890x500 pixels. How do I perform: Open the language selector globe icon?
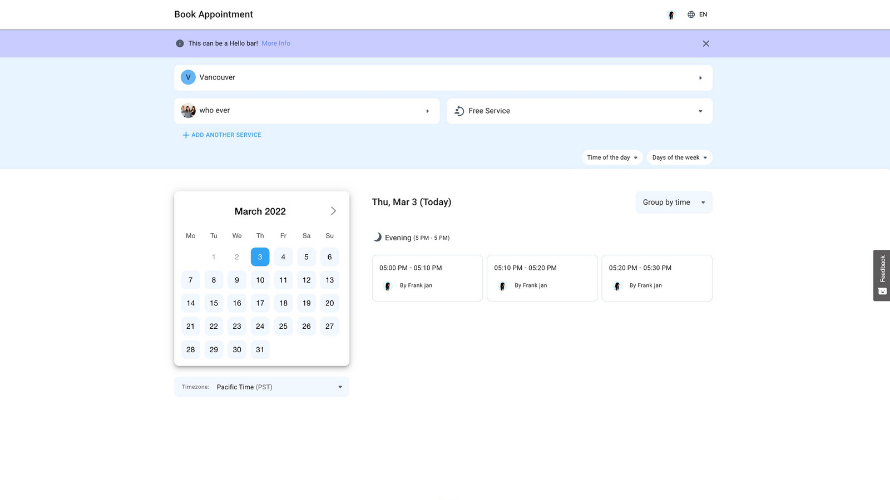click(691, 15)
